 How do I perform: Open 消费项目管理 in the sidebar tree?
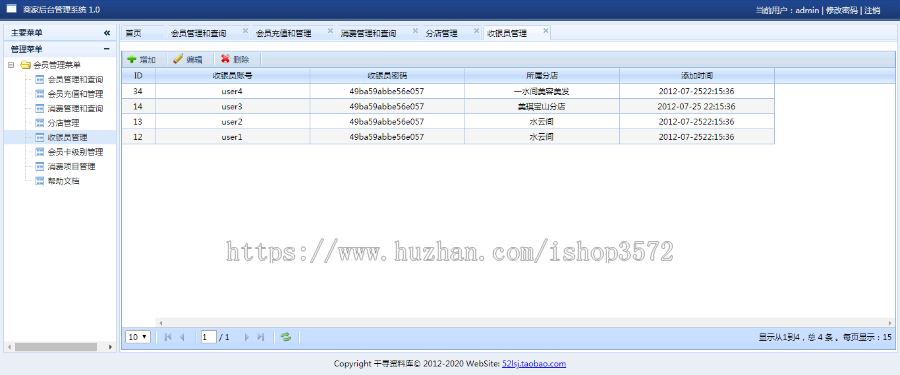click(x=71, y=167)
